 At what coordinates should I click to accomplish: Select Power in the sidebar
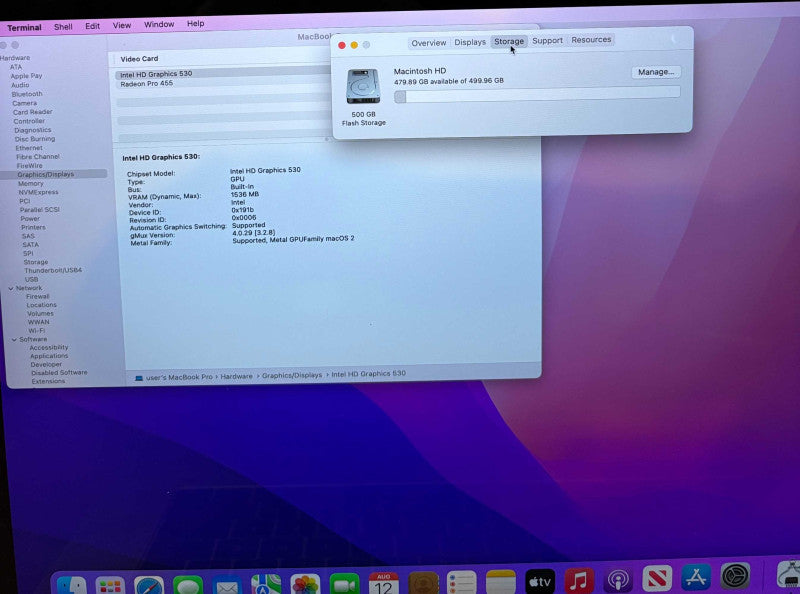pyautogui.click(x=30, y=218)
